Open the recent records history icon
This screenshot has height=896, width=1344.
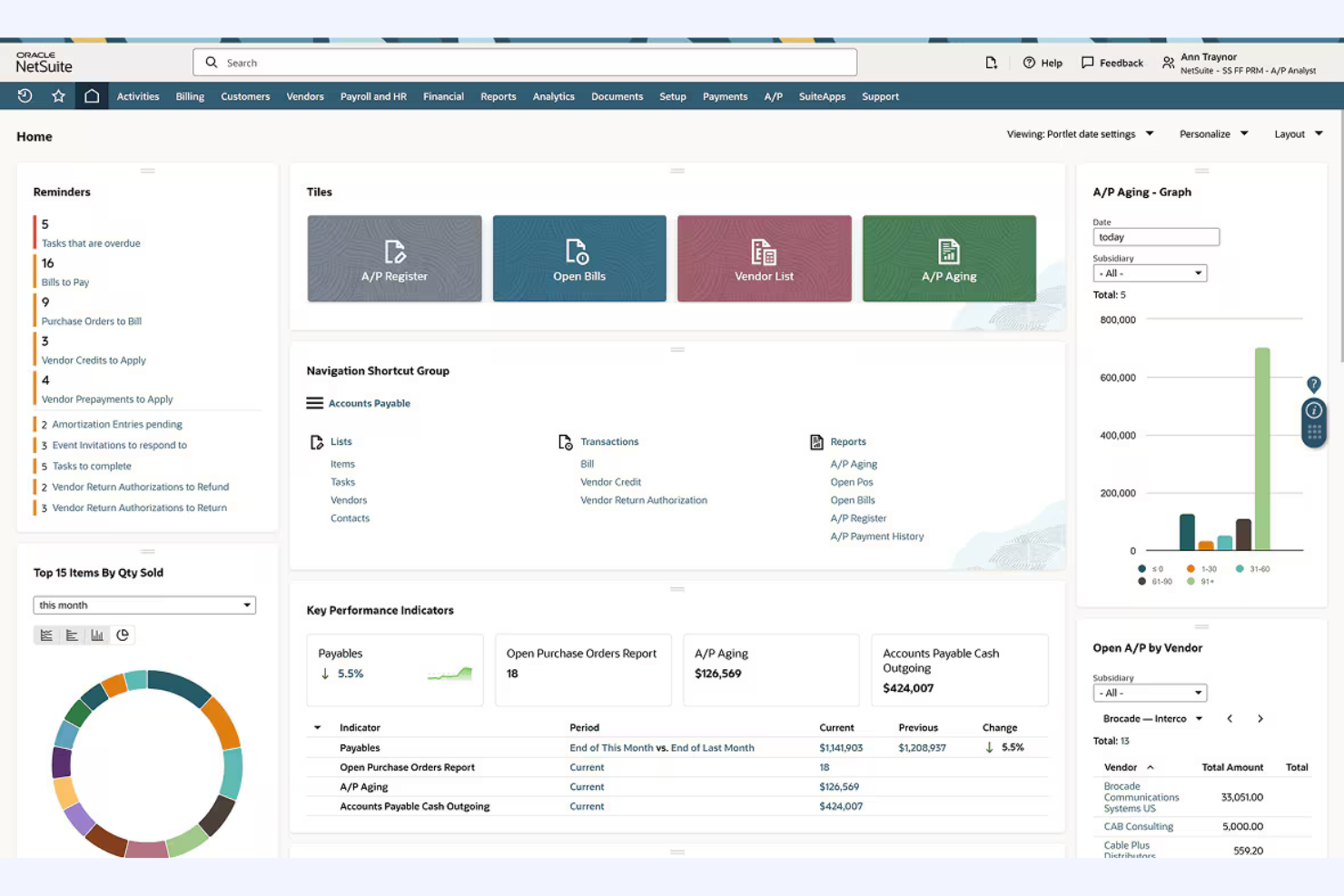point(24,95)
